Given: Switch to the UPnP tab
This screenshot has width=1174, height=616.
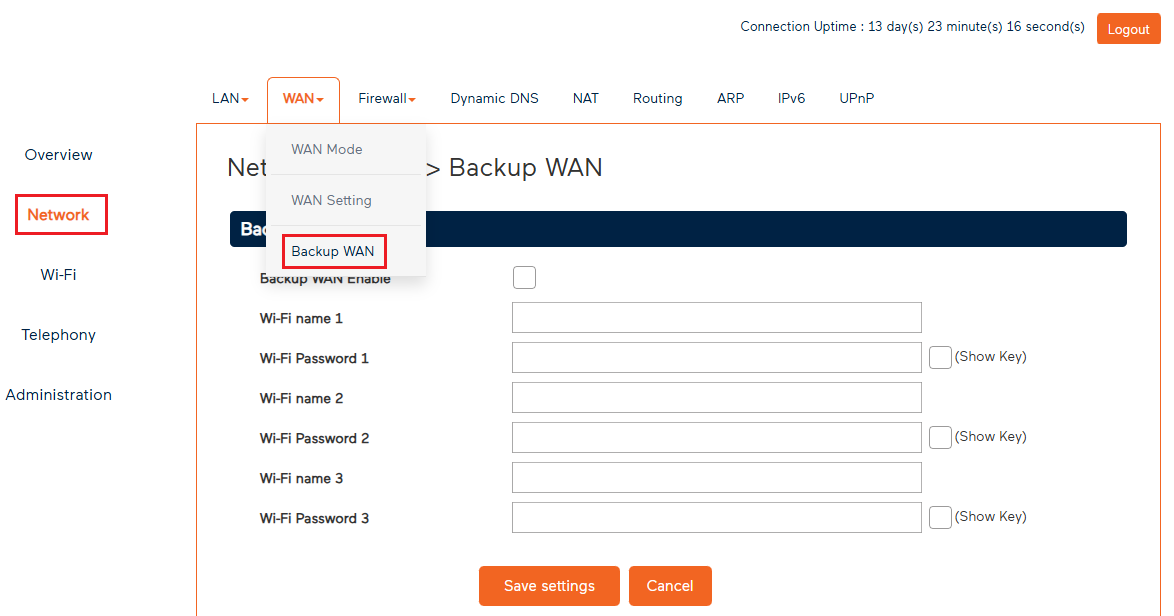Looking at the screenshot, I should [856, 98].
